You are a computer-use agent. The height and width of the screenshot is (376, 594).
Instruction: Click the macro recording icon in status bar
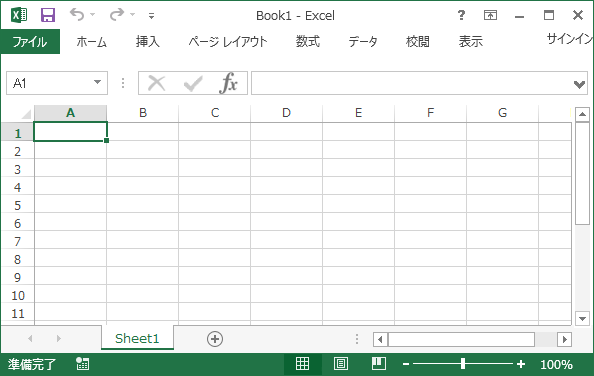(x=83, y=364)
